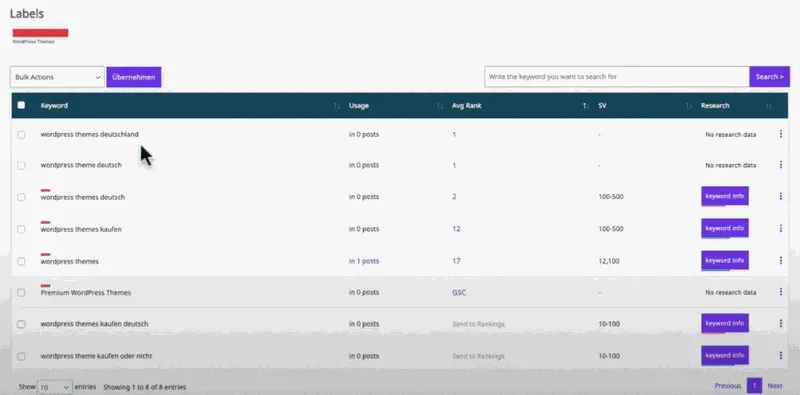Open three-dot menu for wordpress theme kaufen oder nicht
800x395 pixels.
click(781, 356)
